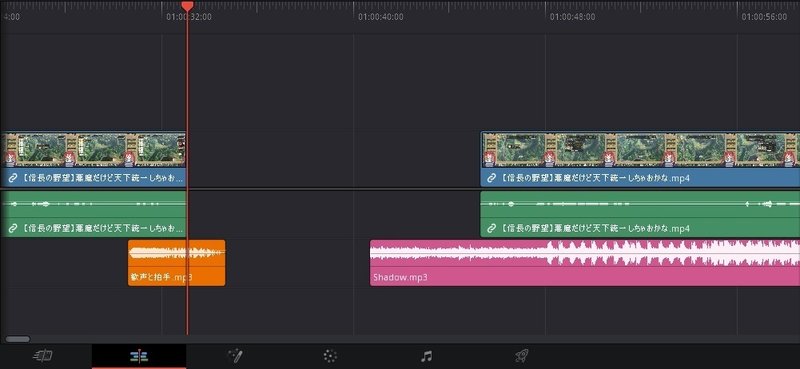The height and width of the screenshot is (369, 800).
Task: Click link icon on first blue video clip
Action: coord(14,178)
